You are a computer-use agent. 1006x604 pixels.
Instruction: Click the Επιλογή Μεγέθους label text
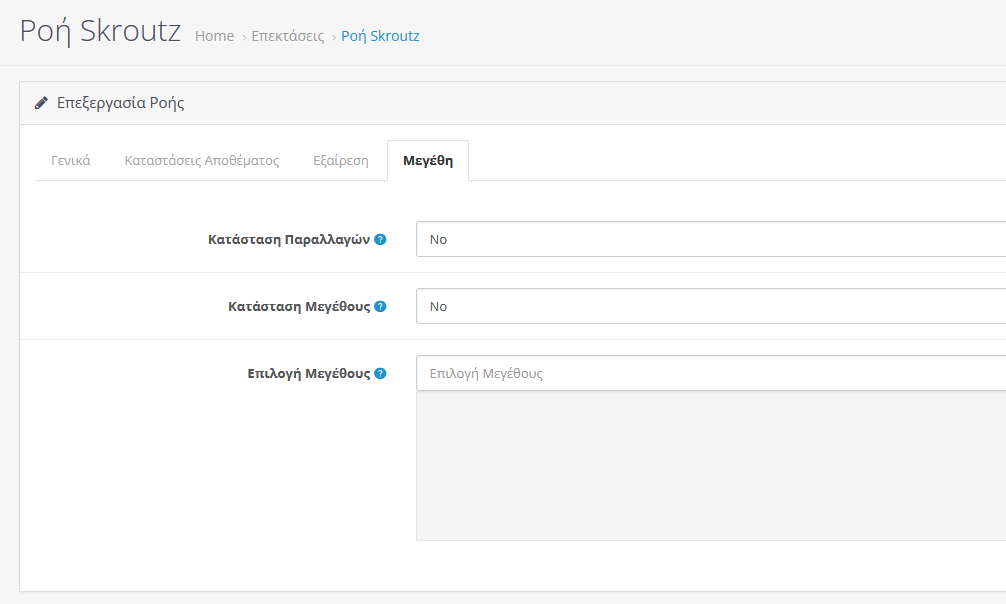coord(309,374)
